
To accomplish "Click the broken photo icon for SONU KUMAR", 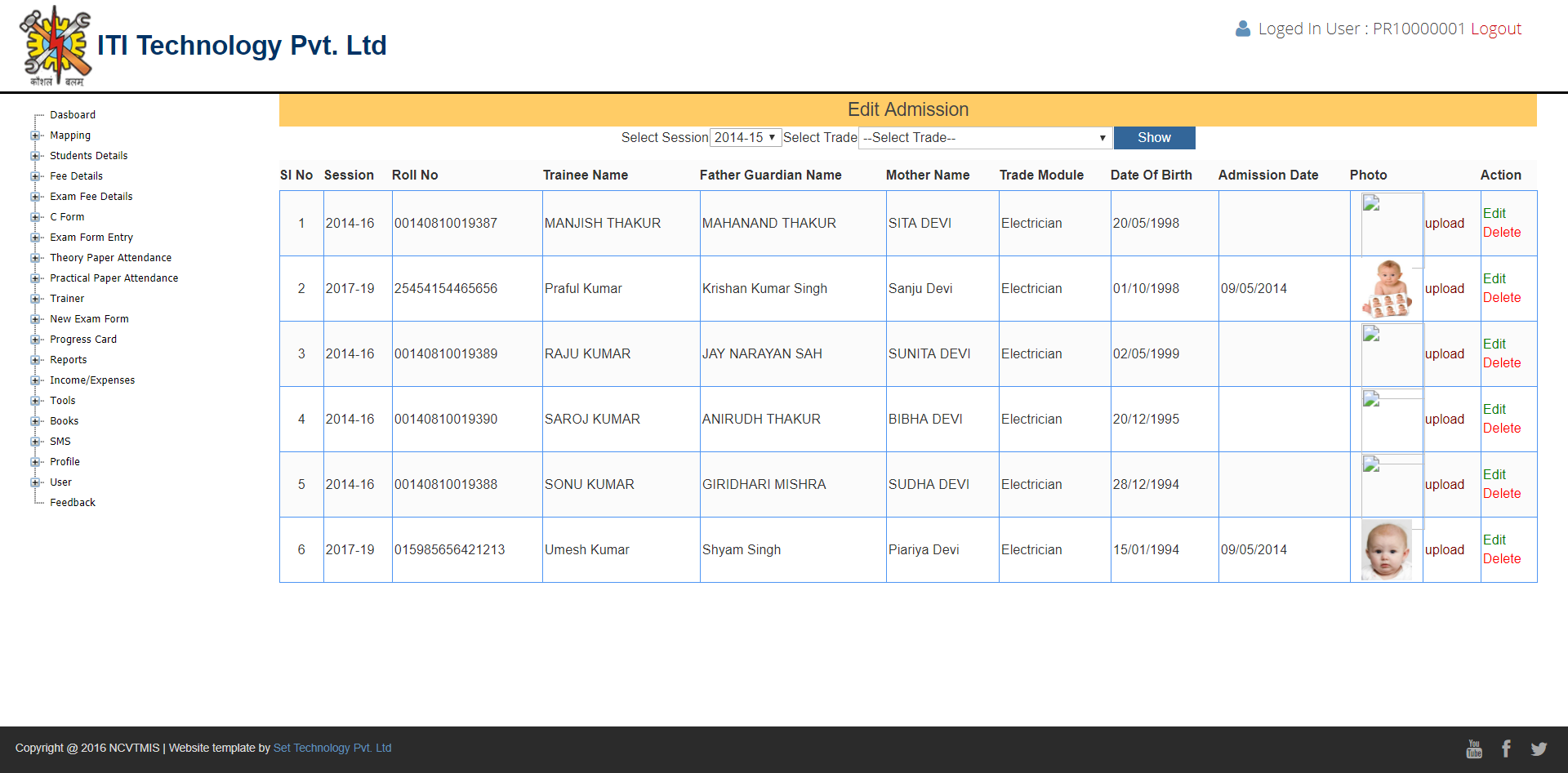I will click(x=1371, y=465).
